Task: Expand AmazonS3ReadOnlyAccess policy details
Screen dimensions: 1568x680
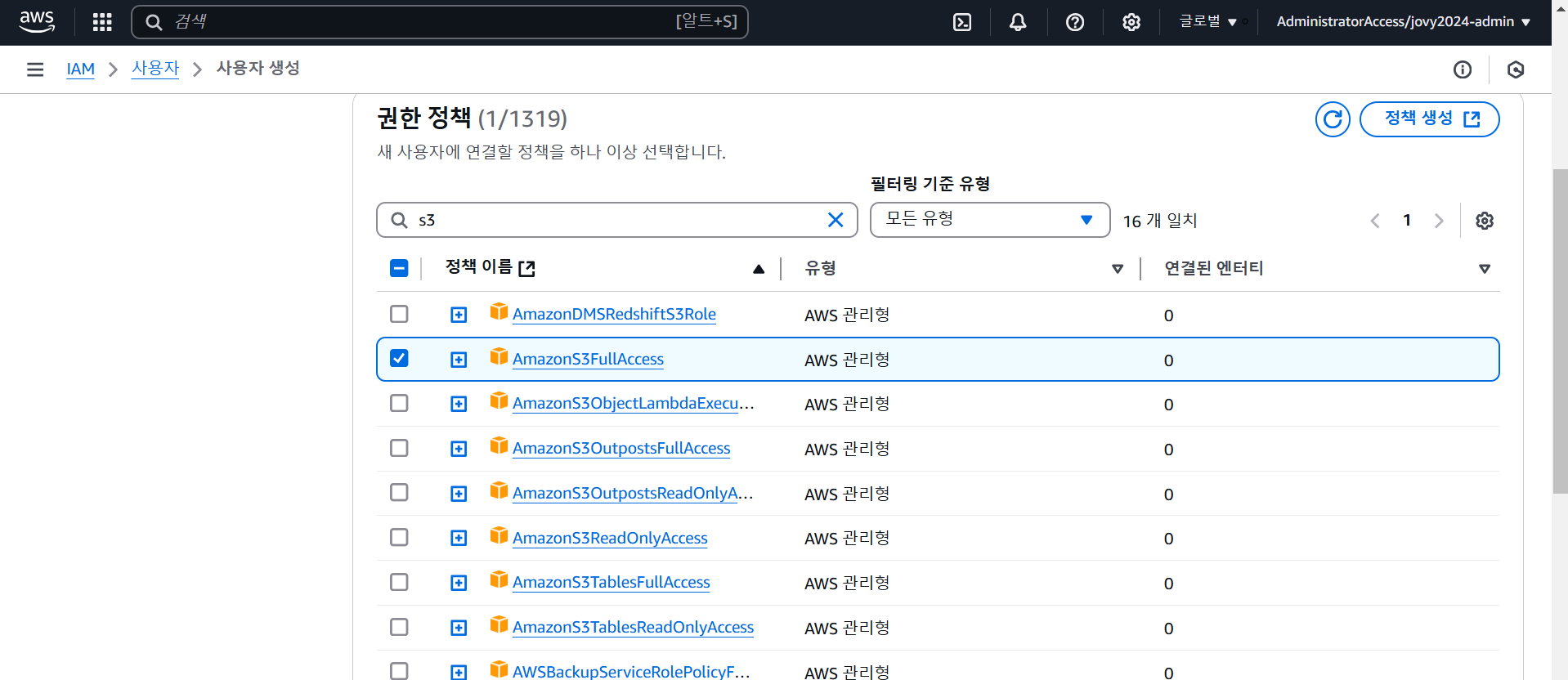Action: (x=459, y=538)
